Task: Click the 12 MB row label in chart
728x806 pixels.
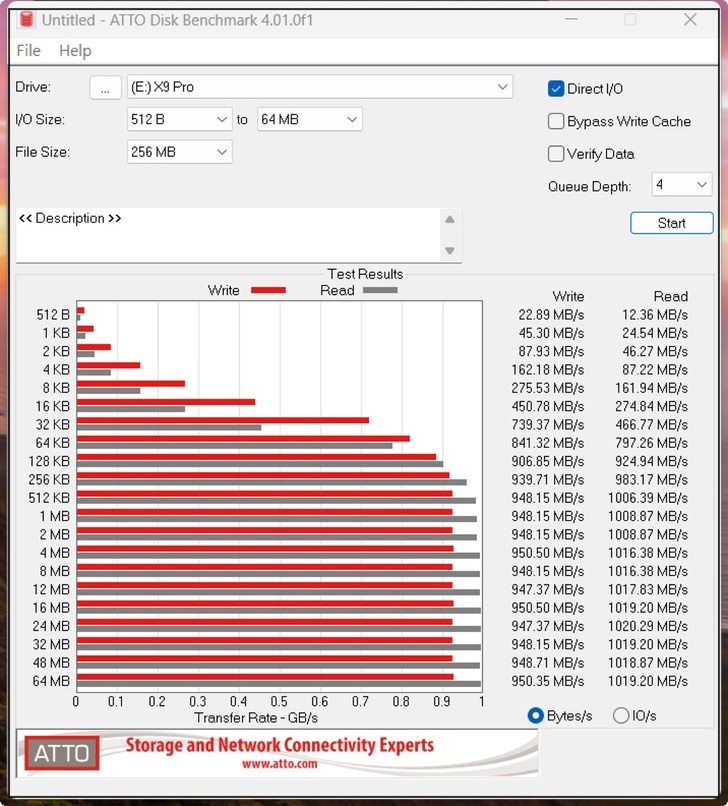Action: 51,590
